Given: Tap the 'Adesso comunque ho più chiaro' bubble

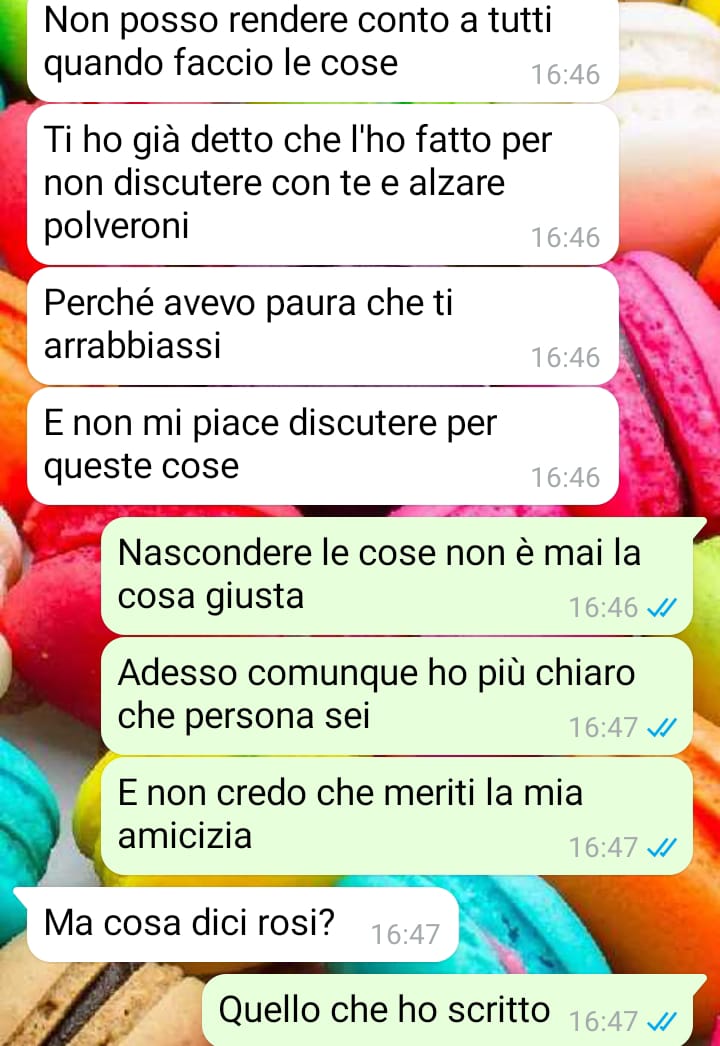Looking at the screenshot, I should coord(396,696).
